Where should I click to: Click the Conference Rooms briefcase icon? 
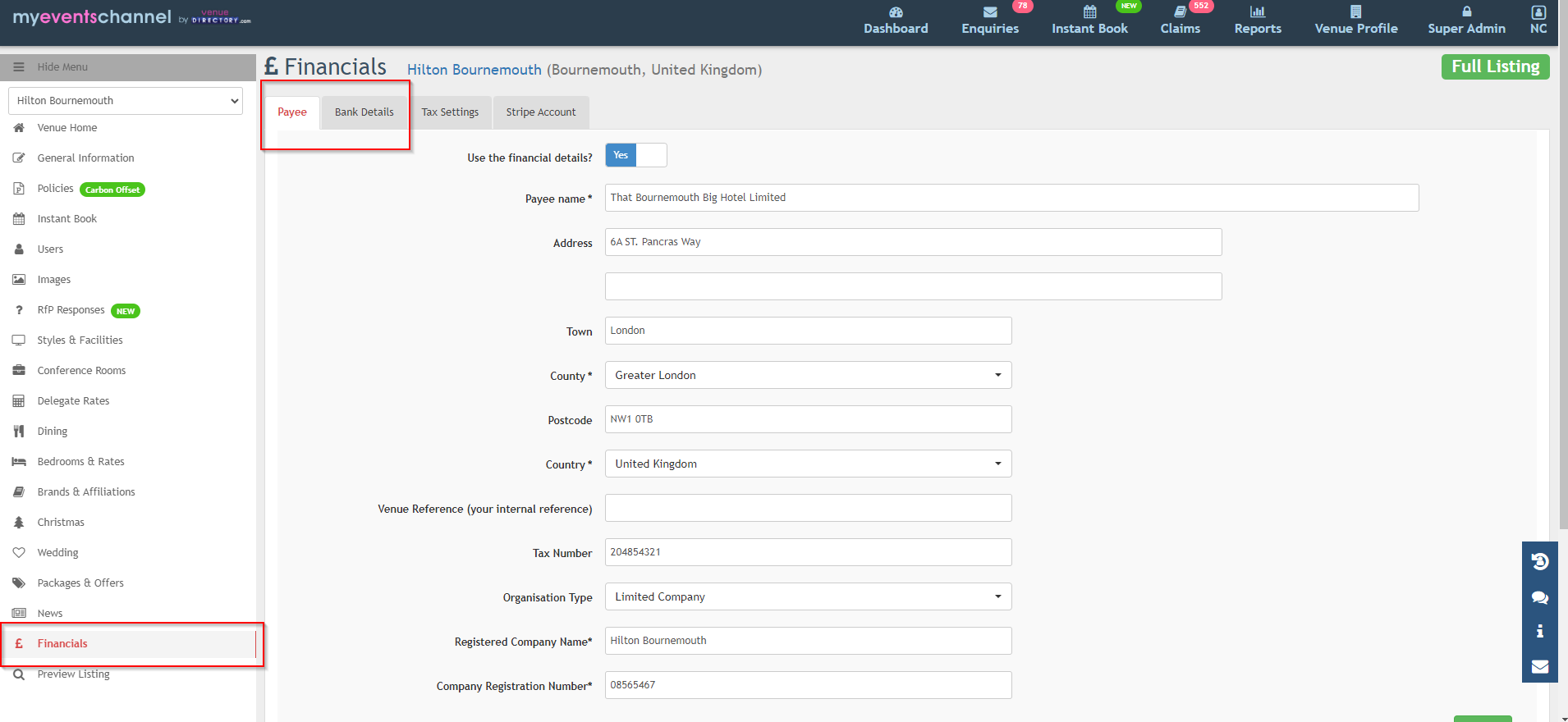click(x=19, y=371)
